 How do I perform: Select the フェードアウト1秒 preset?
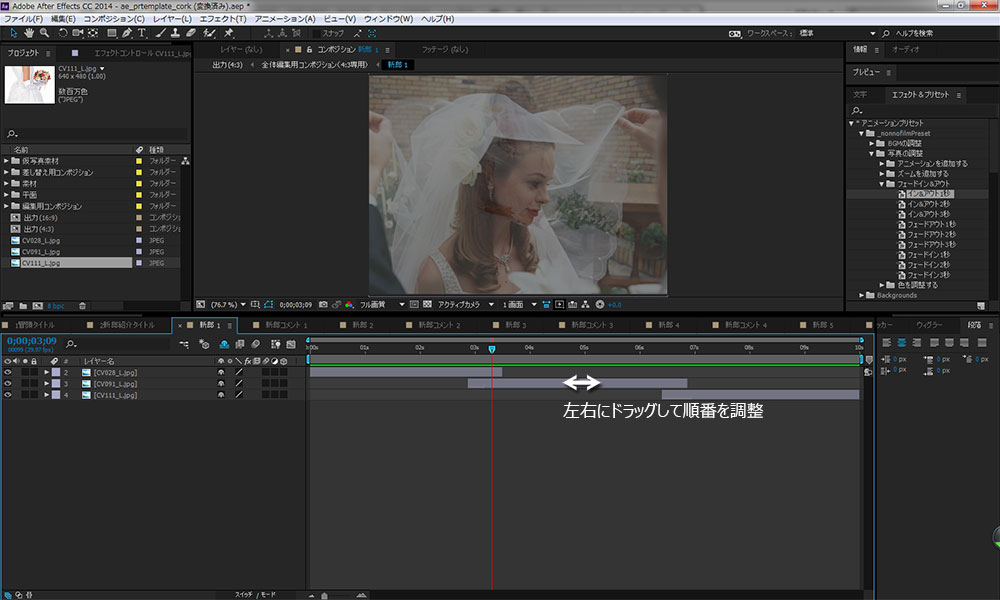(x=930, y=224)
